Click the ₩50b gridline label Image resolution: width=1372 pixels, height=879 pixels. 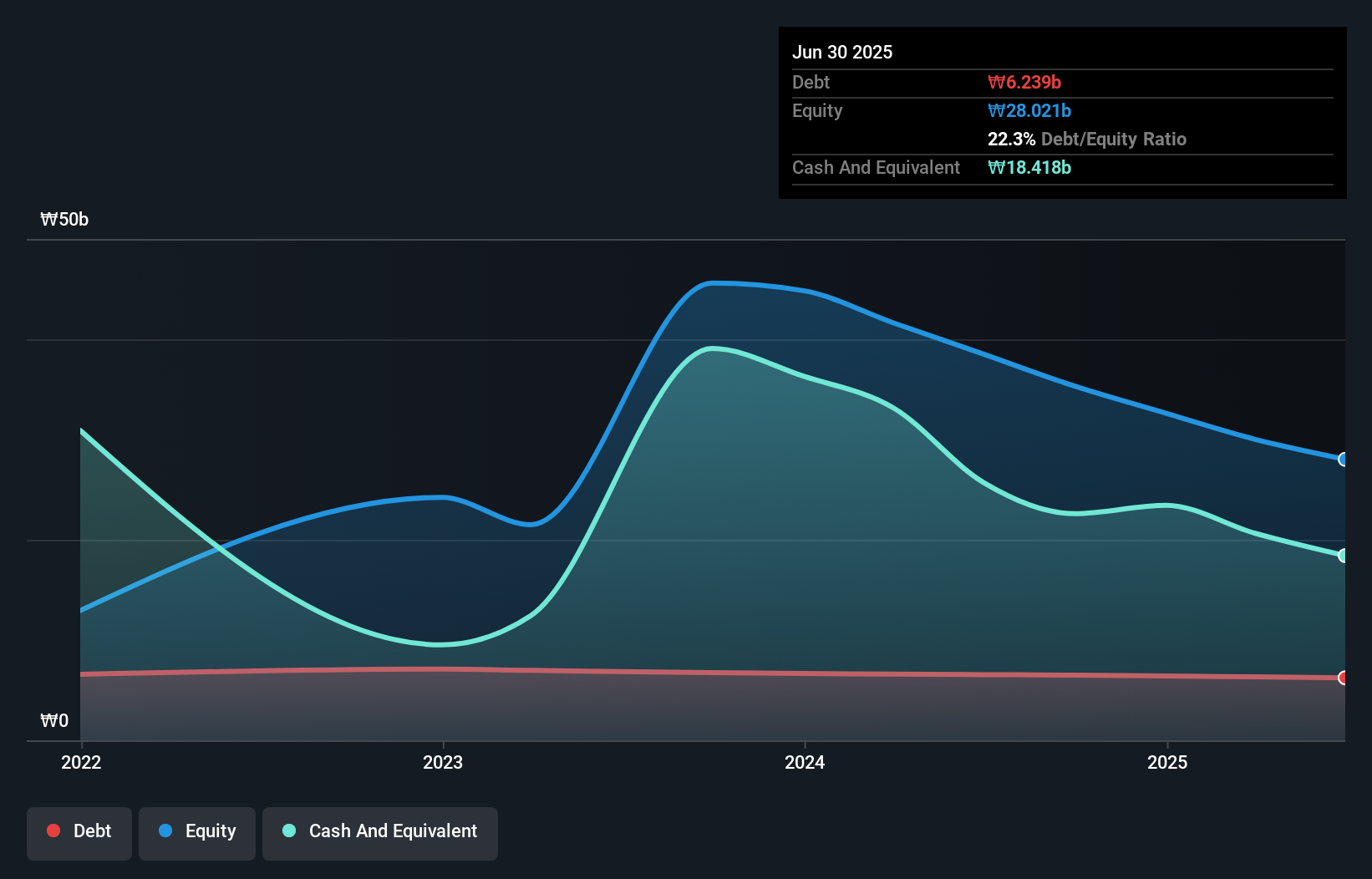[x=64, y=220]
